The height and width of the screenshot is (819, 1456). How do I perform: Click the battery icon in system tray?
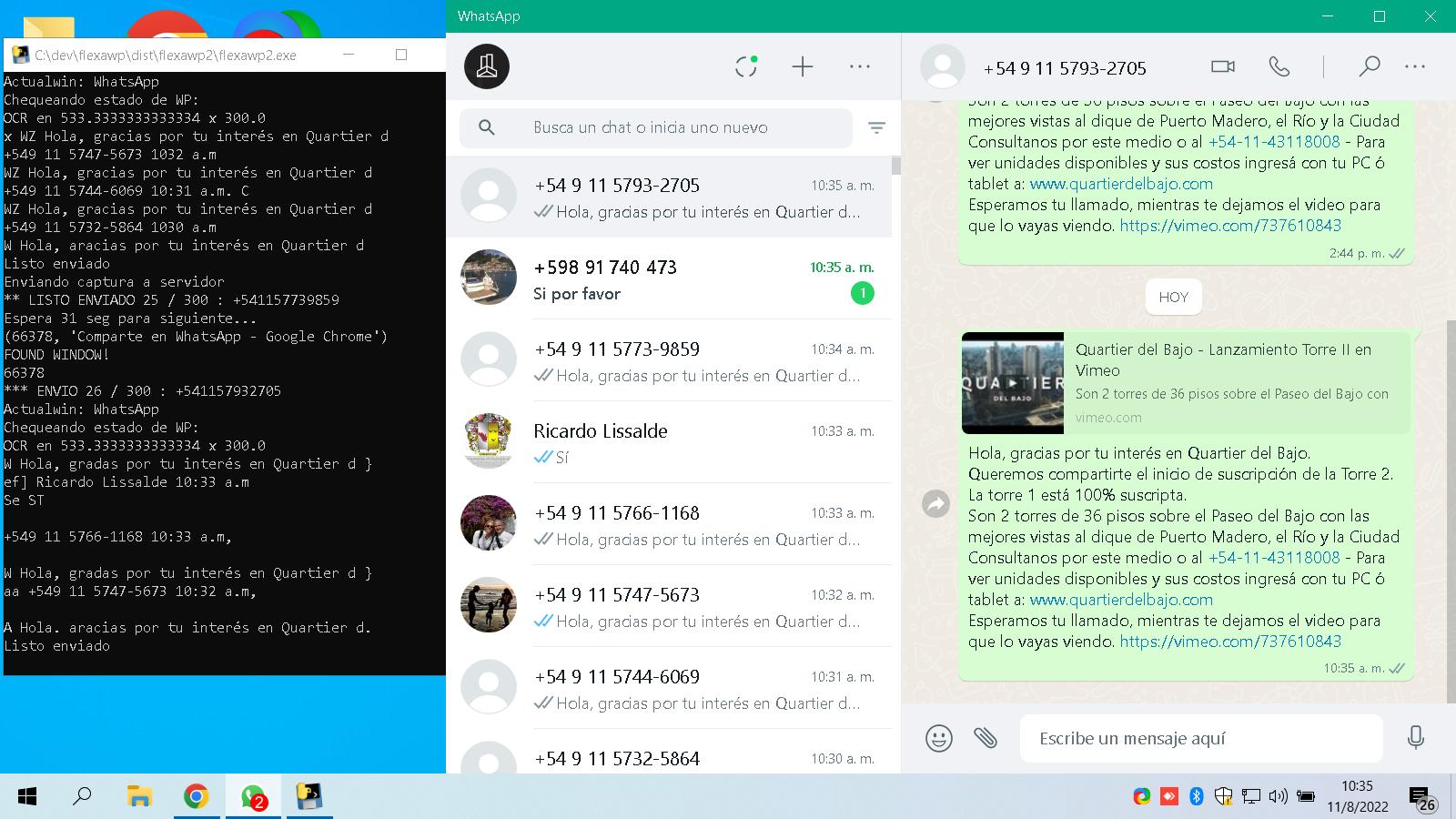pyautogui.click(x=1306, y=797)
